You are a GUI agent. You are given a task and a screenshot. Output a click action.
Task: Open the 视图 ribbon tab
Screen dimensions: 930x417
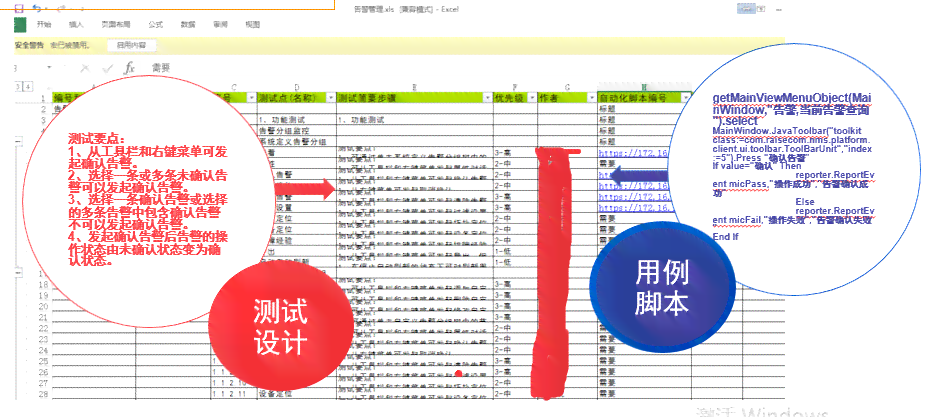coord(253,25)
